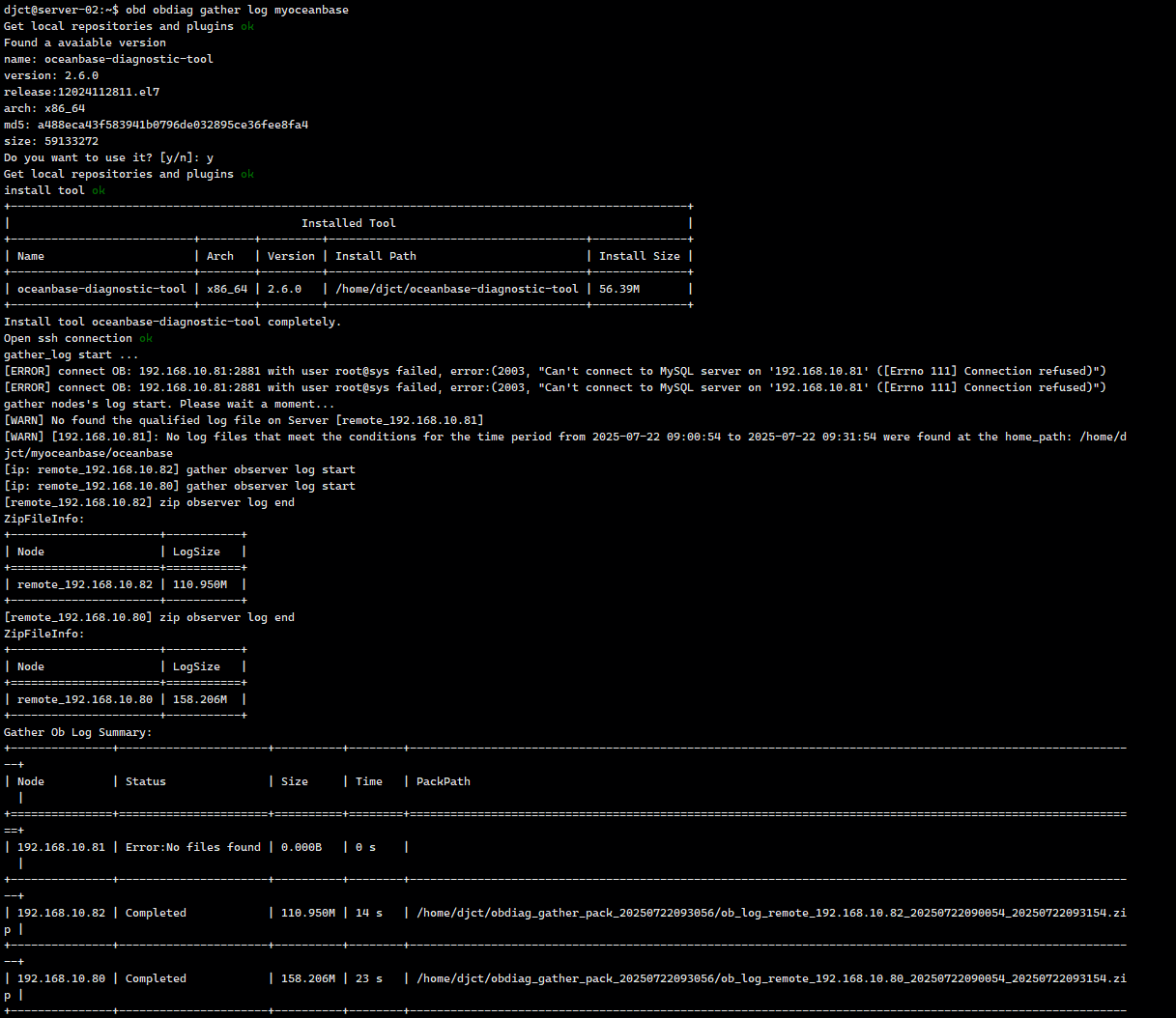Click '192.168.10.82' node in summary table
Viewport: 1176px width, 1018px height.
click(61, 913)
